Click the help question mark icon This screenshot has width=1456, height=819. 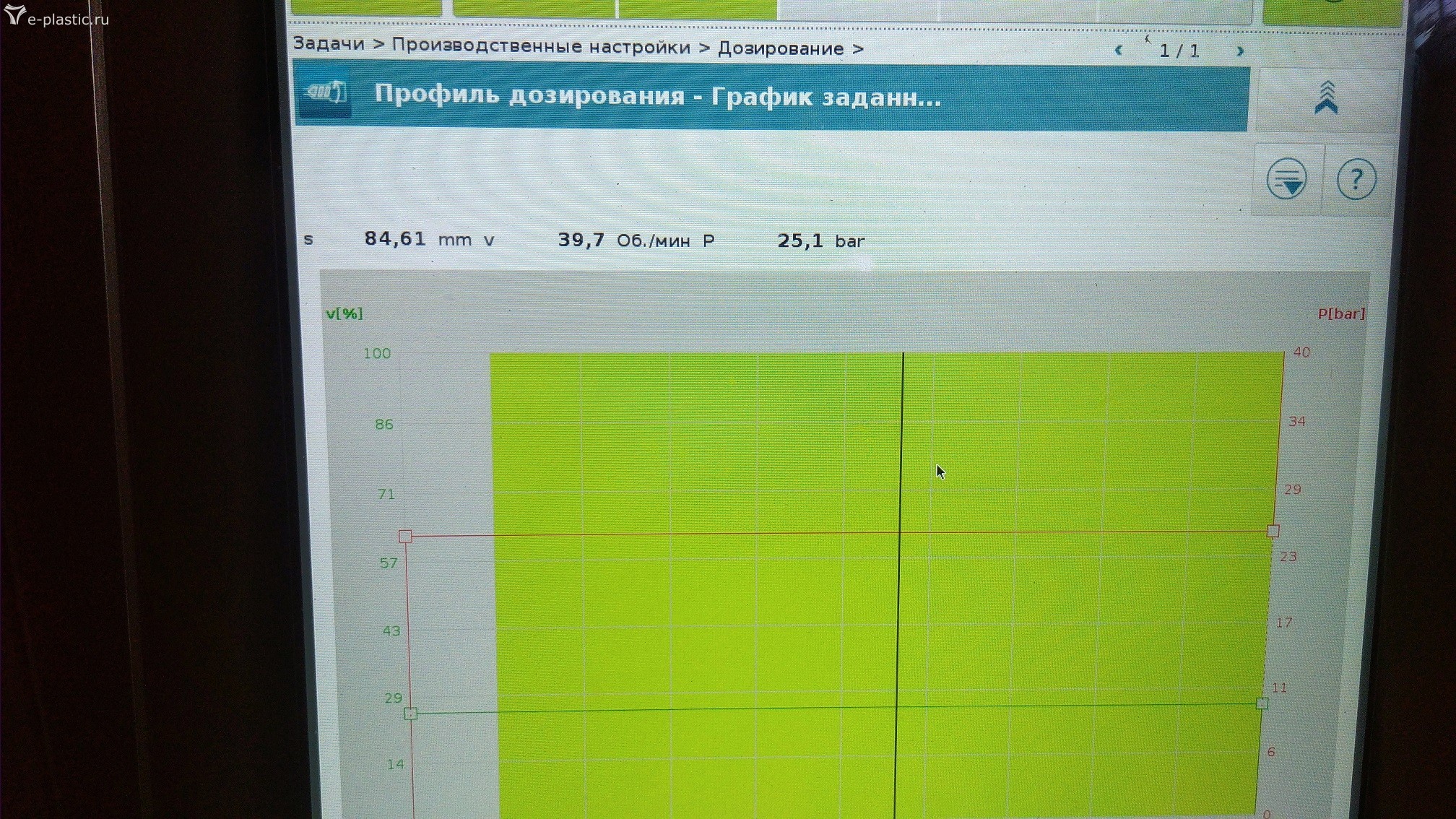(1356, 179)
